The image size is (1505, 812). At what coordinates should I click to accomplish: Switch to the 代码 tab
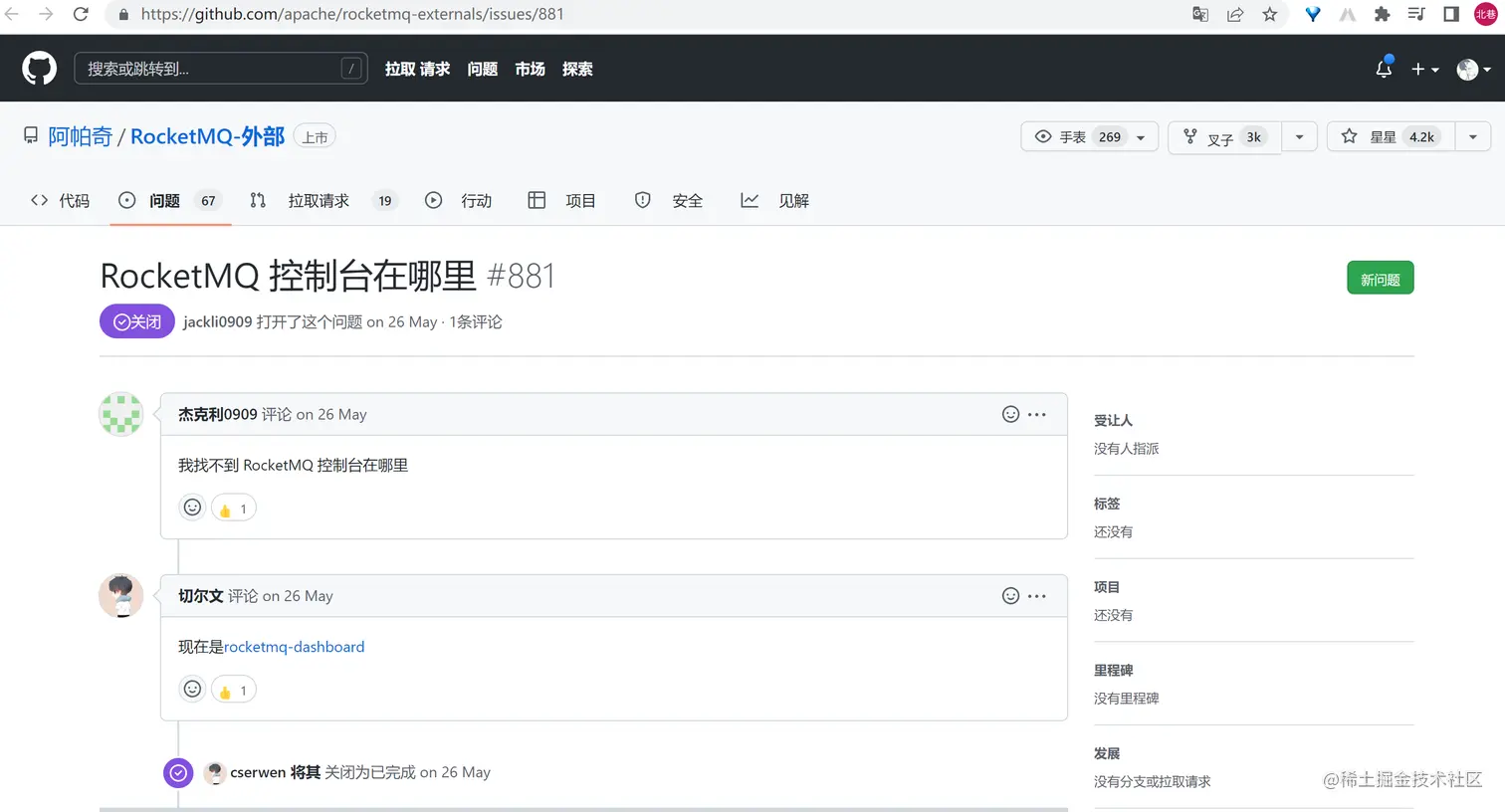pos(61,201)
